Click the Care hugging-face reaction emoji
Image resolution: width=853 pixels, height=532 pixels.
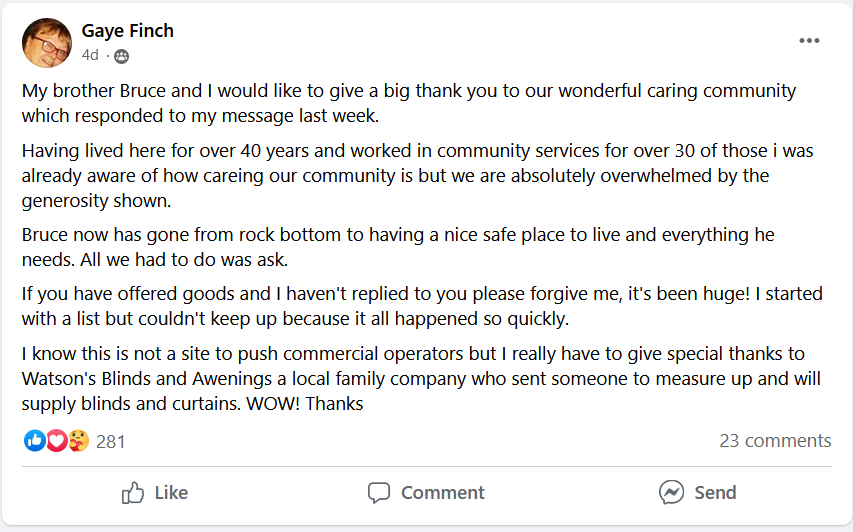tap(78, 441)
